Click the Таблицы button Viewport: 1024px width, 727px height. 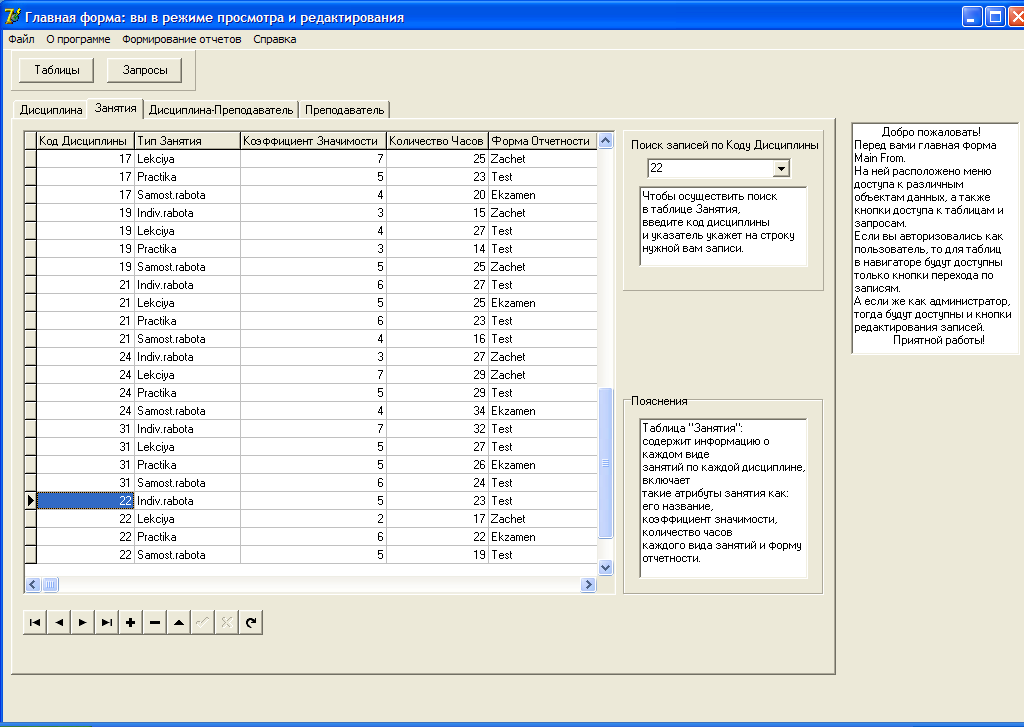[57, 70]
